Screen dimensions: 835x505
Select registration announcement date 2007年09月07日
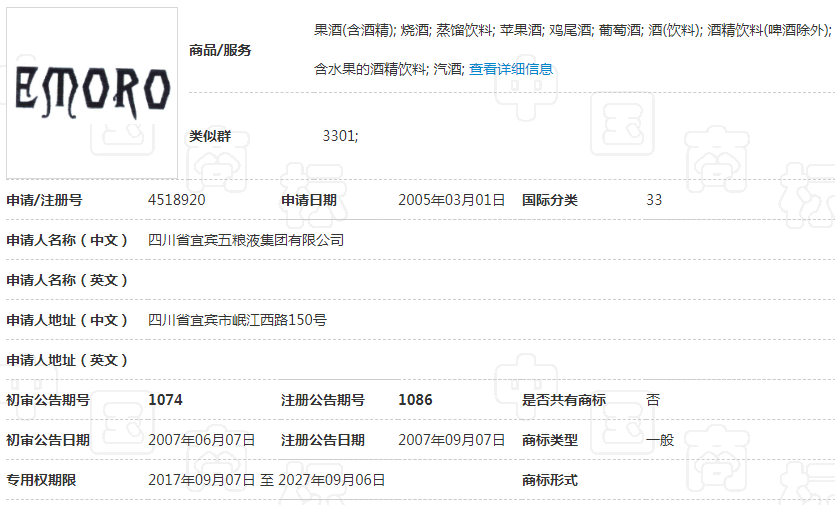point(452,440)
